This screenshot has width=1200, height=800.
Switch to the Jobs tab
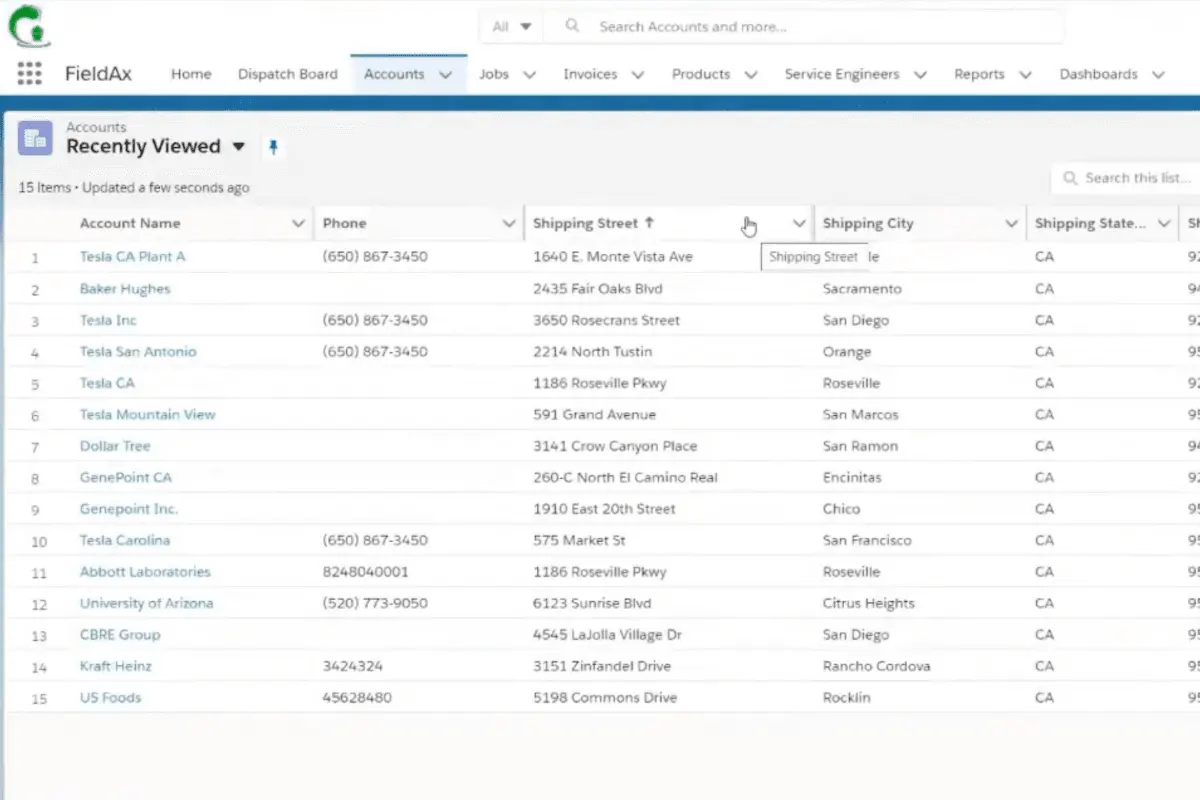point(494,74)
